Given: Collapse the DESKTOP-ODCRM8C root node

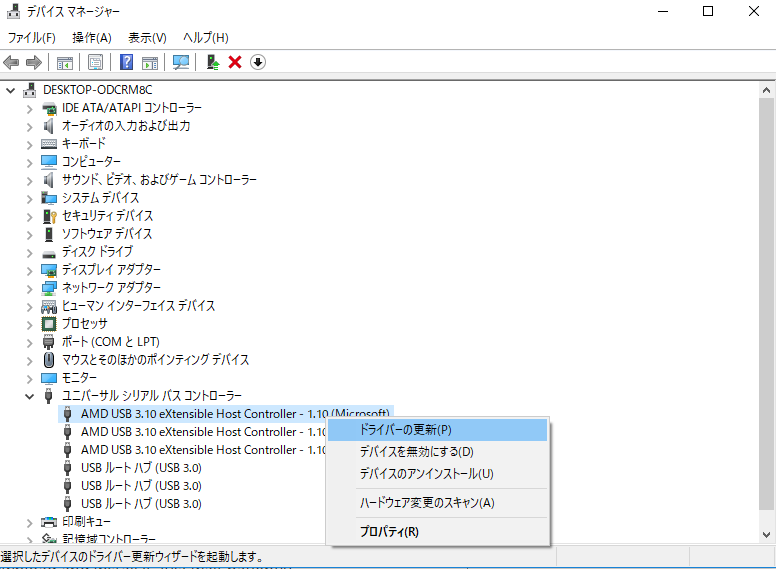Looking at the screenshot, I should click(x=10, y=91).
